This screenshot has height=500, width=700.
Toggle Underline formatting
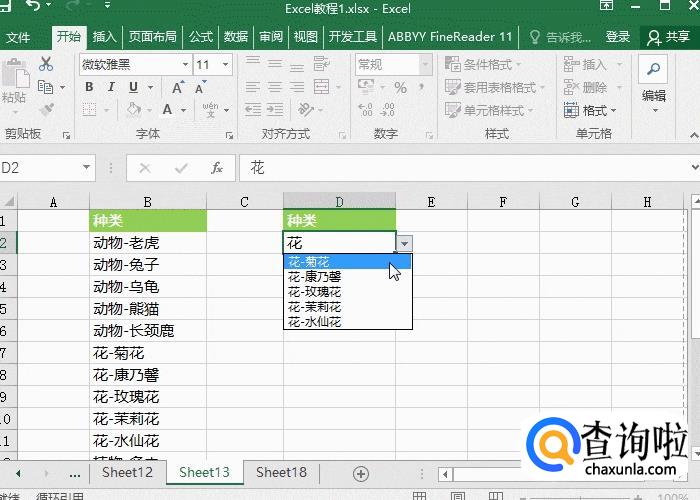point(133,87)
